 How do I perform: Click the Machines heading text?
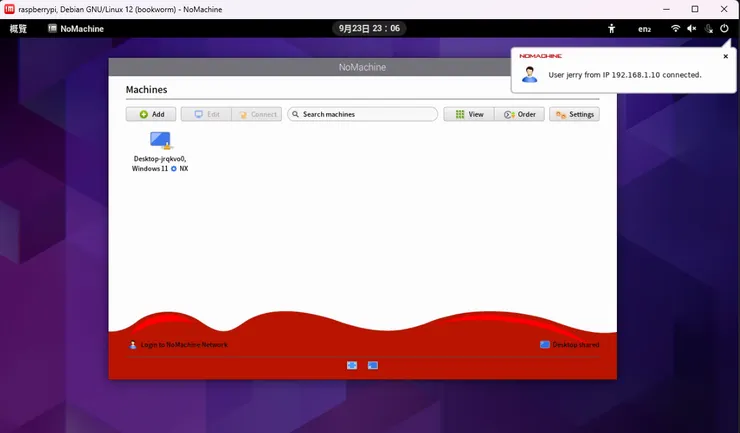tap(146, 90)
